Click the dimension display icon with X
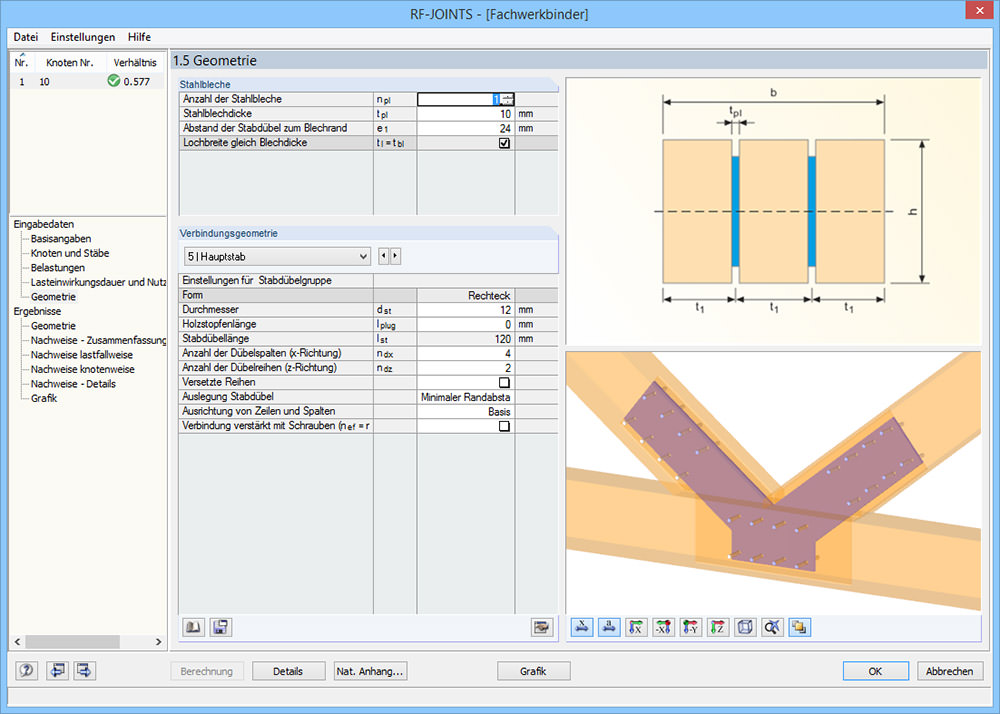This screenshot has width=1000, height=714. pos(582,627)
